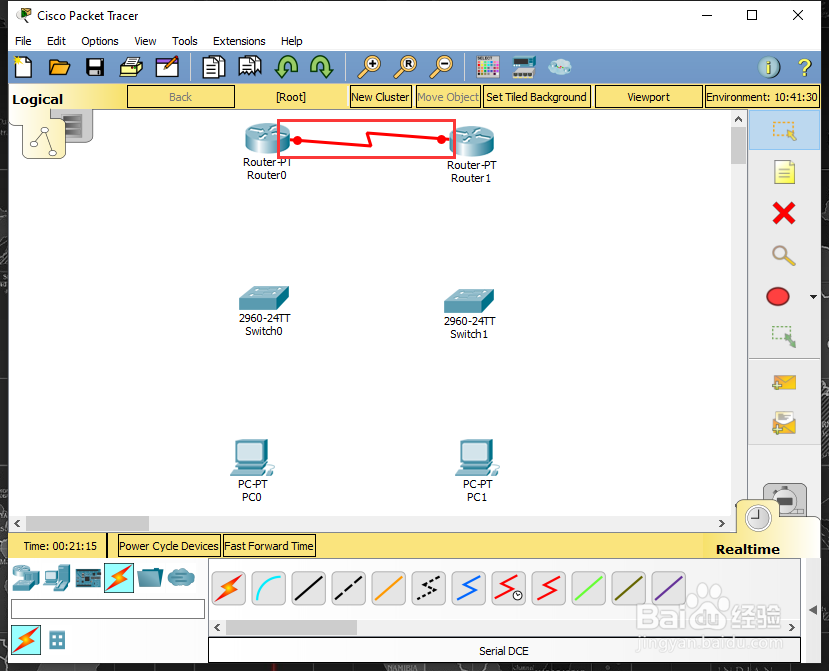Select Router0 on the workspace
Screen dimensions: 829x671
click(267, 138)
